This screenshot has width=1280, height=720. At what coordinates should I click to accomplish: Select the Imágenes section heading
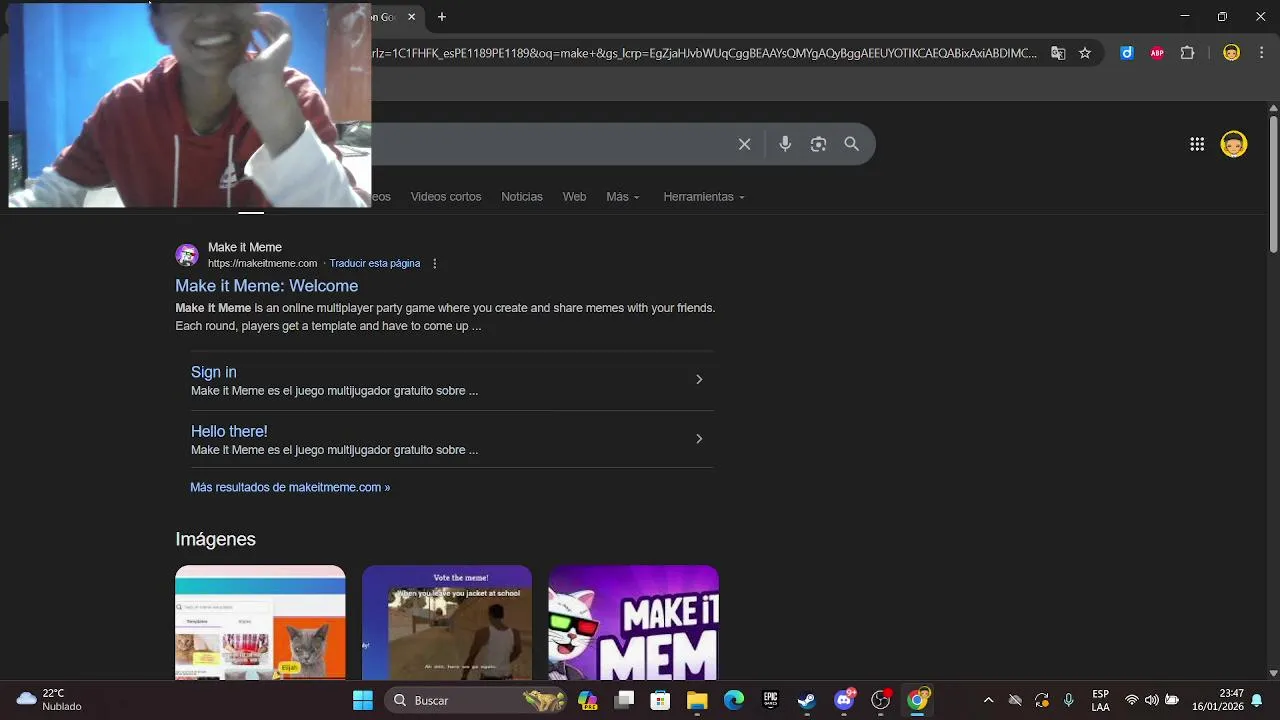point(215,539)
